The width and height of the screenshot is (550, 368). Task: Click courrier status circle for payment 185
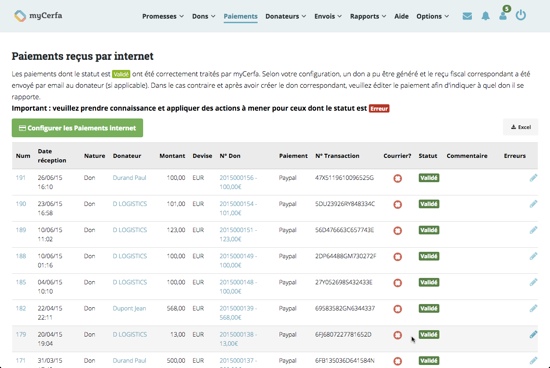[x=397, y=283]
